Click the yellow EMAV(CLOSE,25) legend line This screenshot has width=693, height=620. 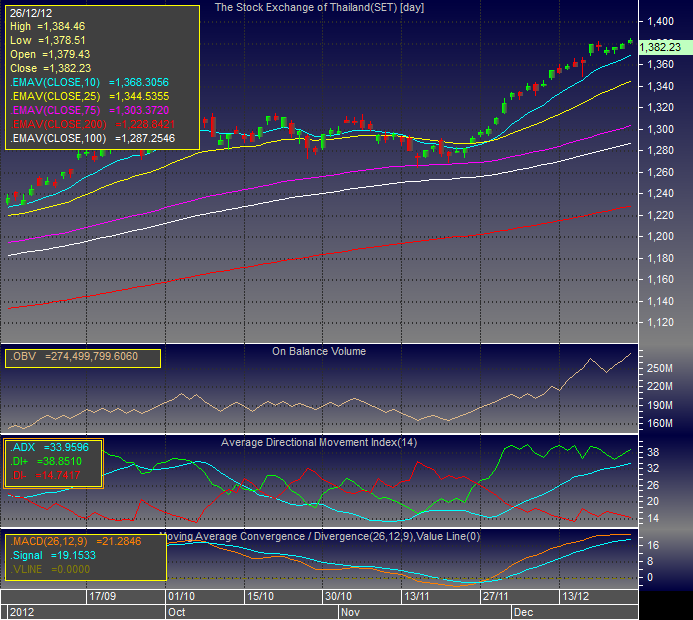click(90, 96)
